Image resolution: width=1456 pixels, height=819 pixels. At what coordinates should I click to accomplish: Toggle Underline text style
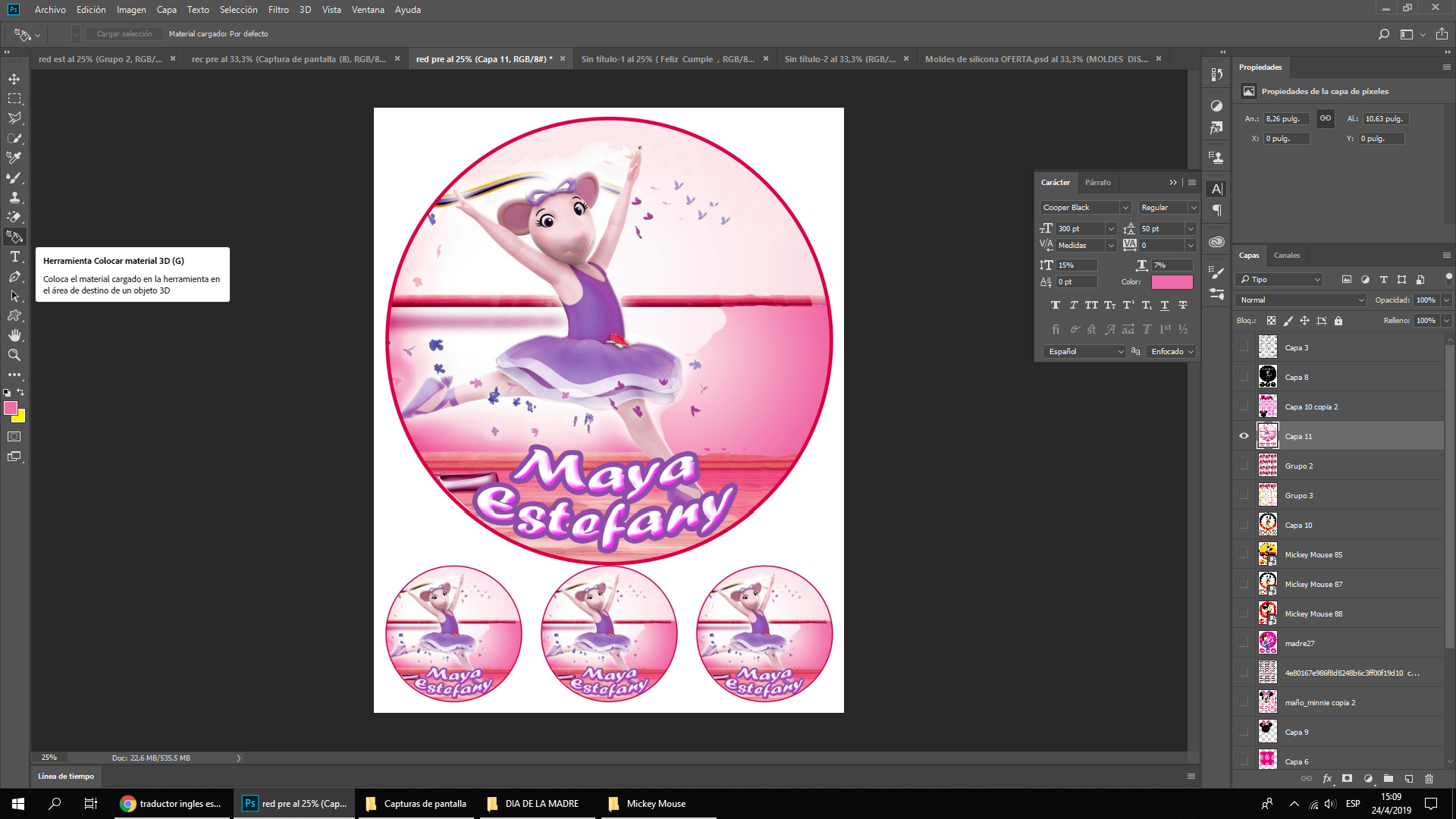pos(1165,305)
